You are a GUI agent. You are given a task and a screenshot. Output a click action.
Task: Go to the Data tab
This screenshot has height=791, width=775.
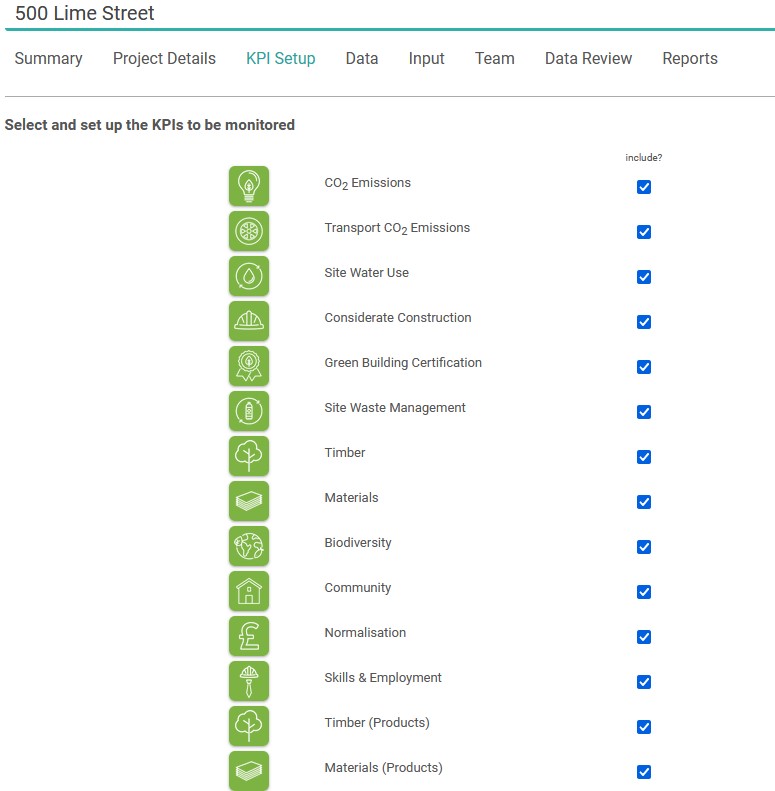click(362, 59)
